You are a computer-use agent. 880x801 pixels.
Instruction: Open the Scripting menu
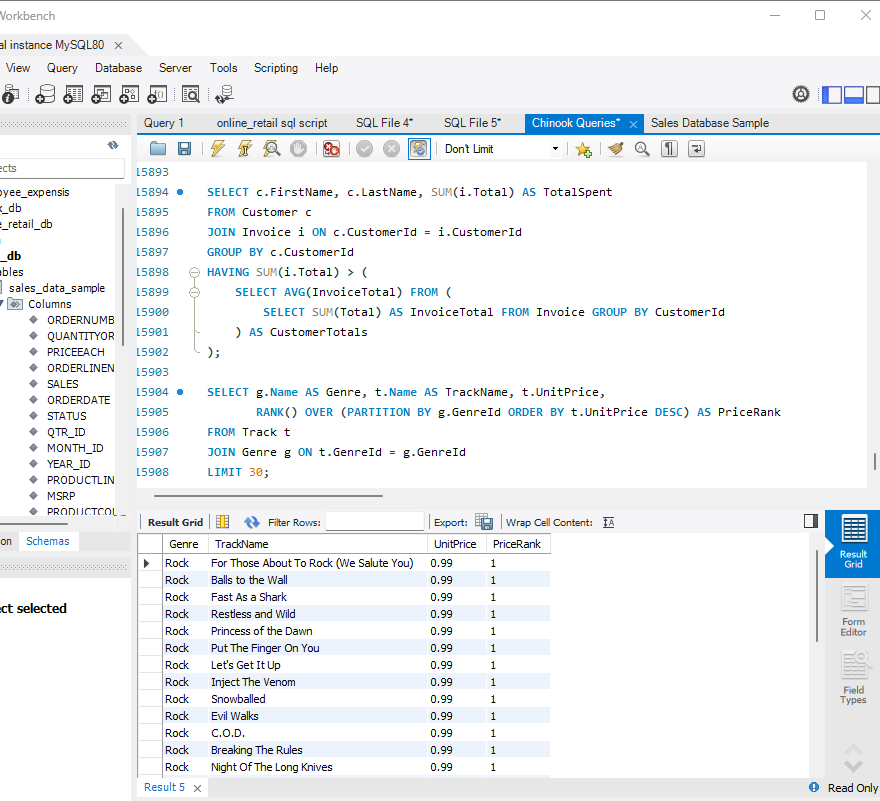click(x=276, y=68)
